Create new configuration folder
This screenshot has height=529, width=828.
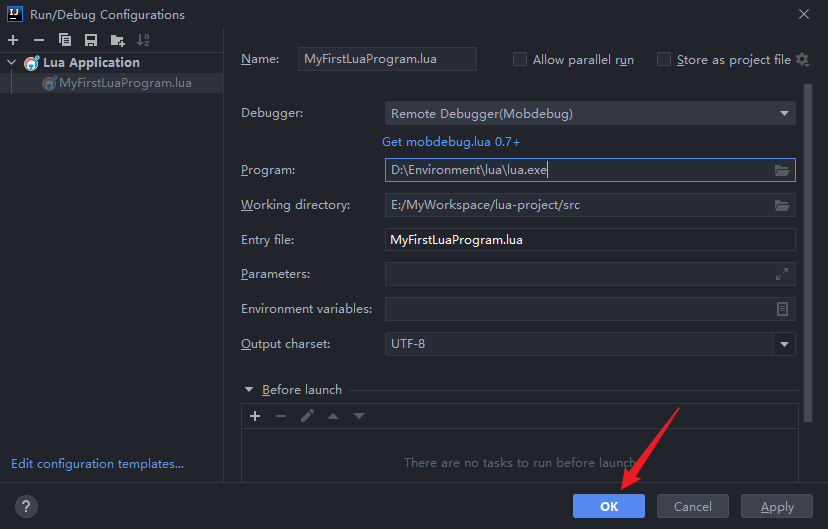click(117, 40)
